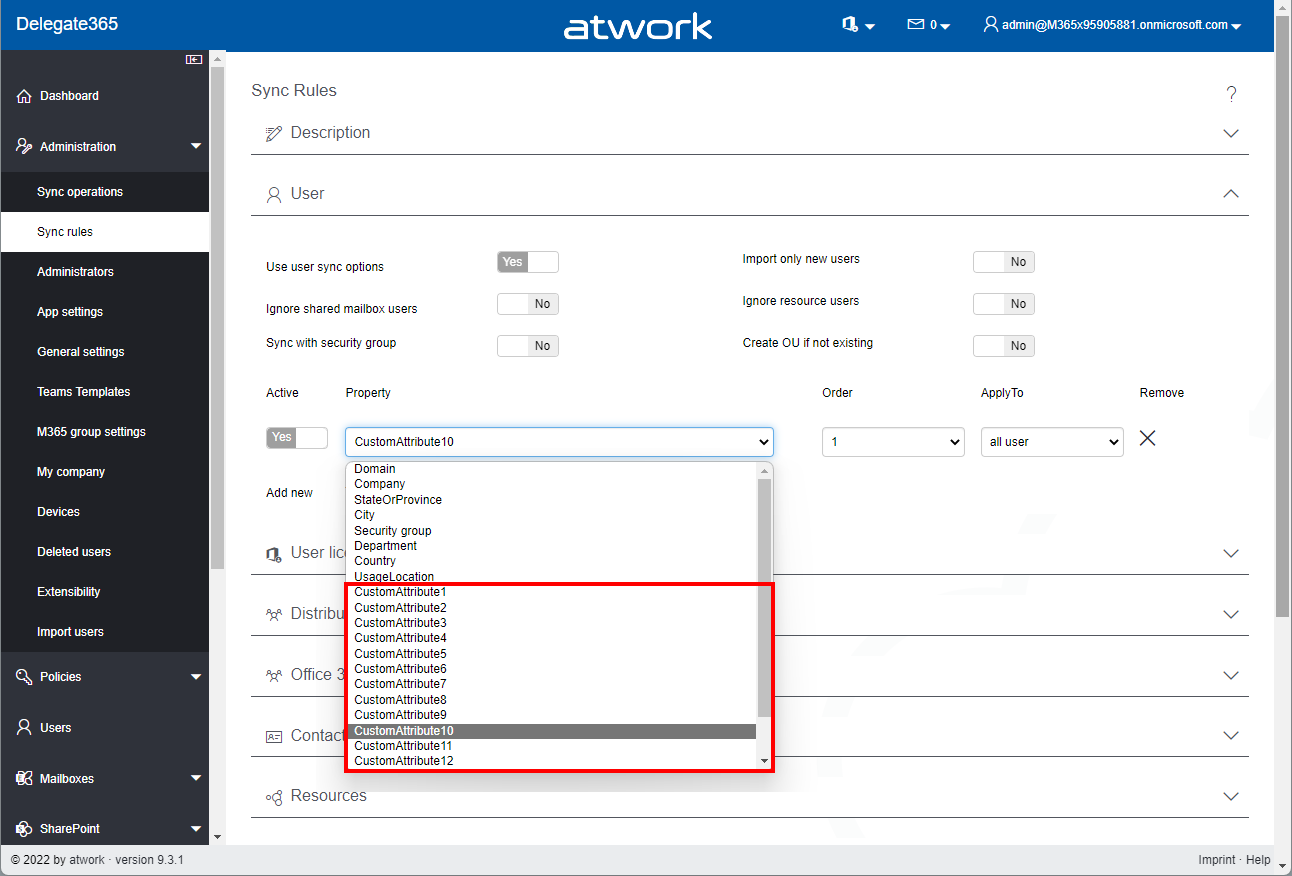Enable Ignore shared mailbox users toggle

pyautogui.click(x=527, y=304)
